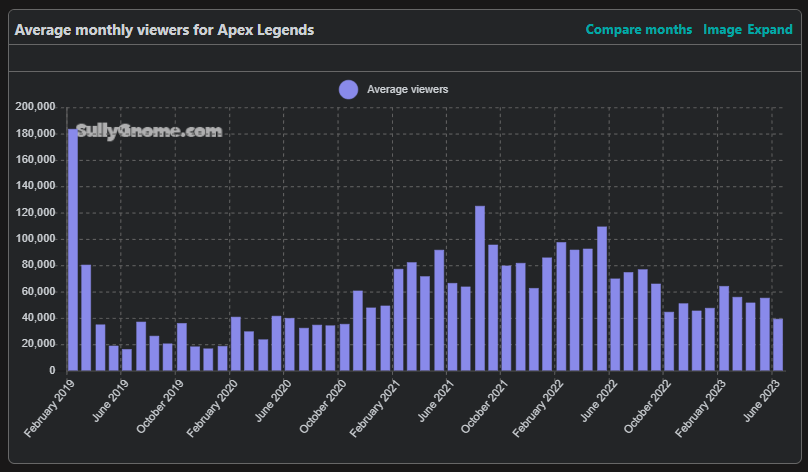Image resolution: width=808 pixels, height=472 pixels.
Task: Click the October 2022 axis label
Action: [648, 407]
